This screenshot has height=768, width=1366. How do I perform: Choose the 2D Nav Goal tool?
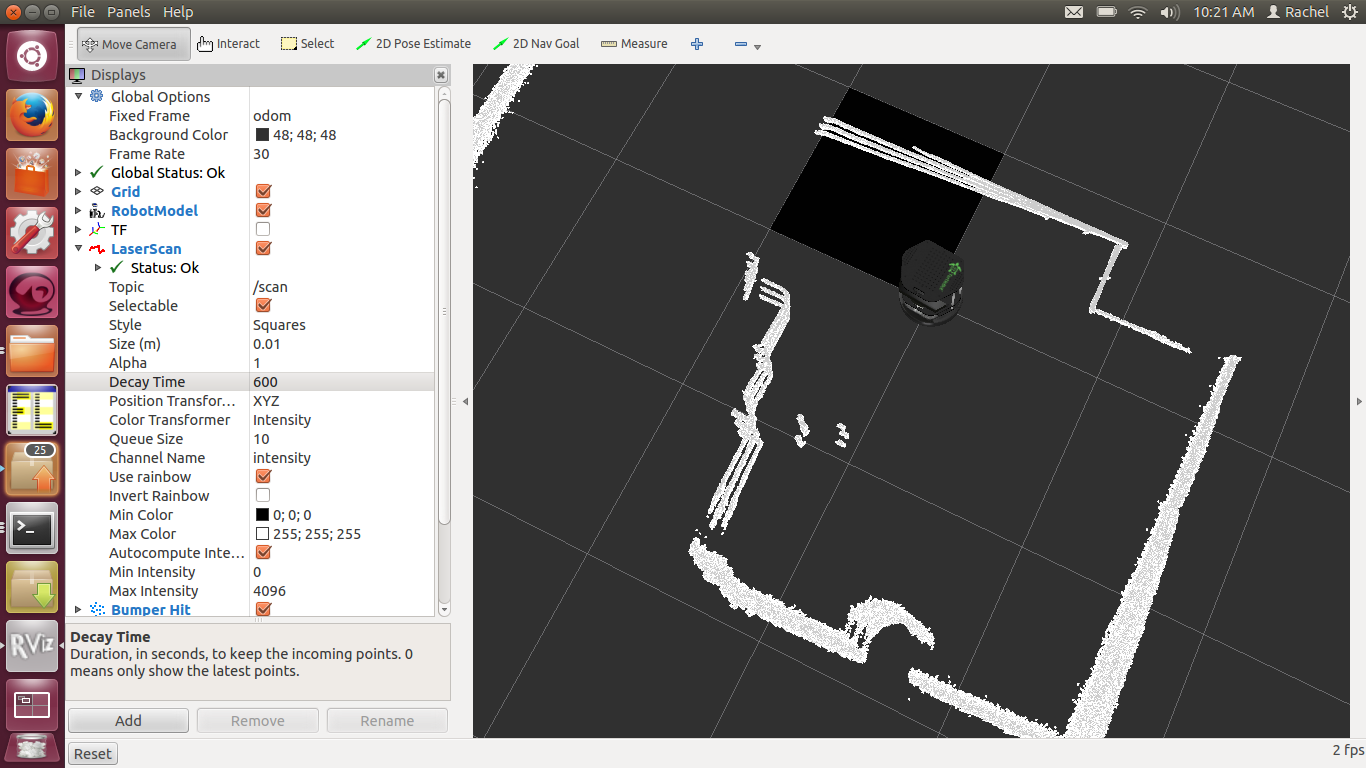click(536, 44)
